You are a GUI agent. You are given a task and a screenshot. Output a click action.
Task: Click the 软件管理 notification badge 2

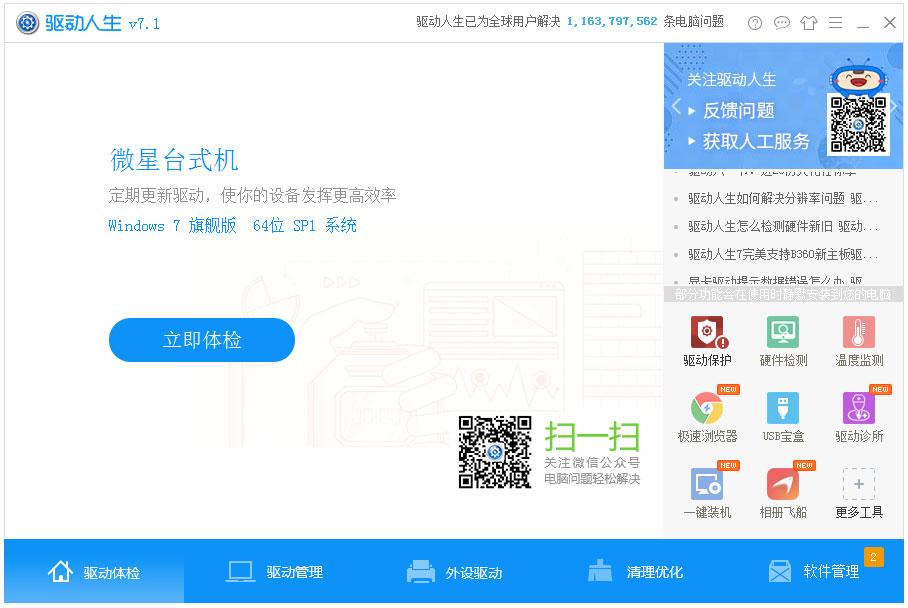(x=873, y=557)
